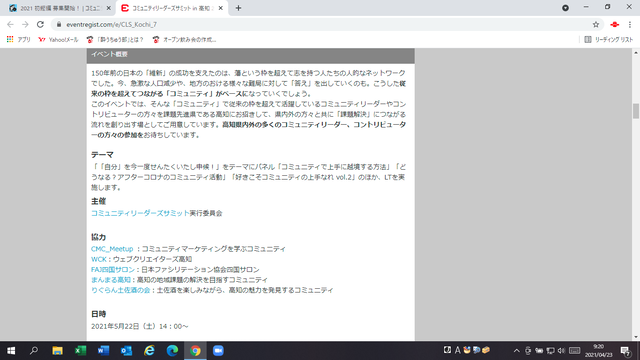640x360 pixels.
Task: Click the テーマ heading
Action: [x=102, y=155]
